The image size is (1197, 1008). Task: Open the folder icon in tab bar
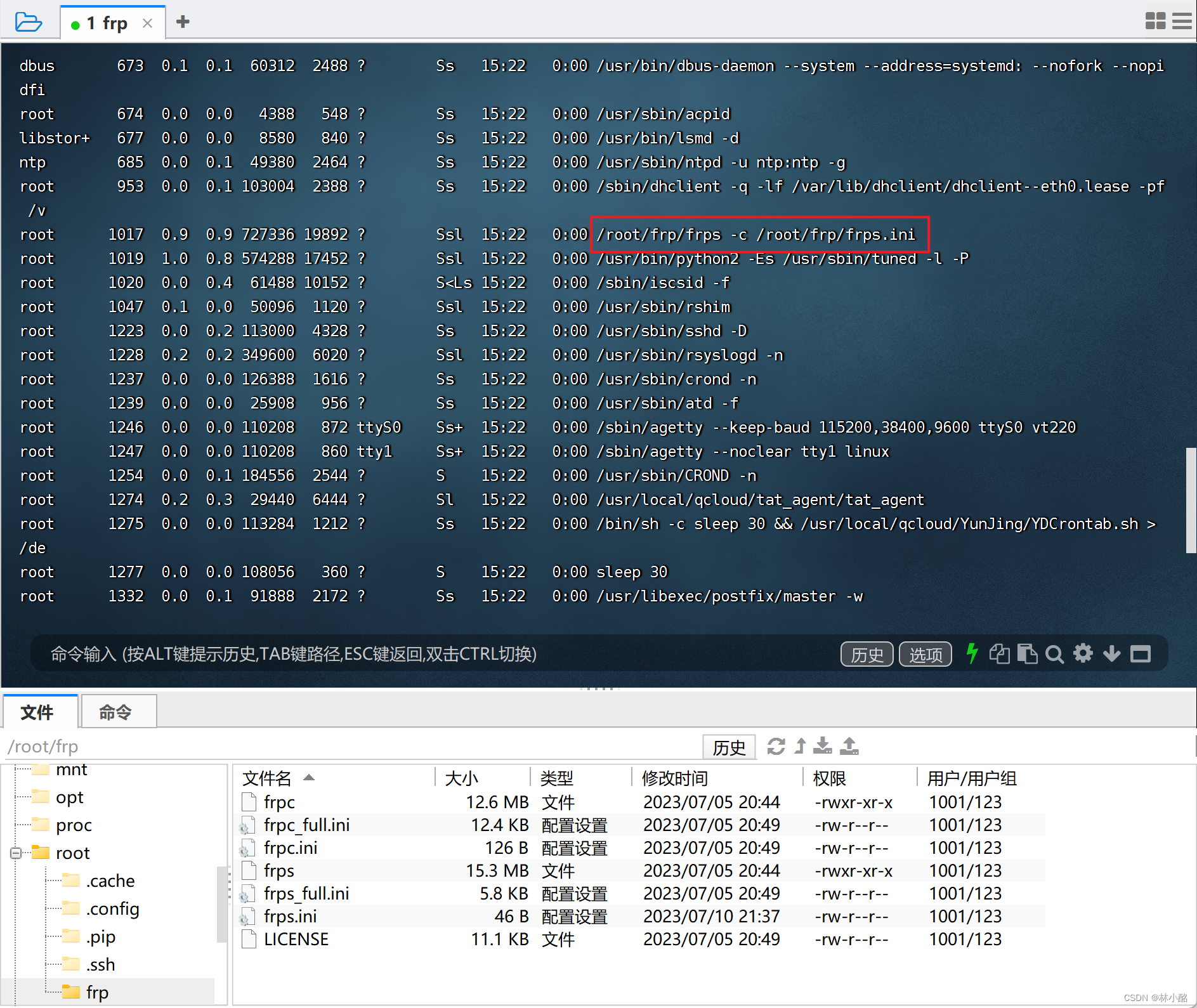(29, 22)
